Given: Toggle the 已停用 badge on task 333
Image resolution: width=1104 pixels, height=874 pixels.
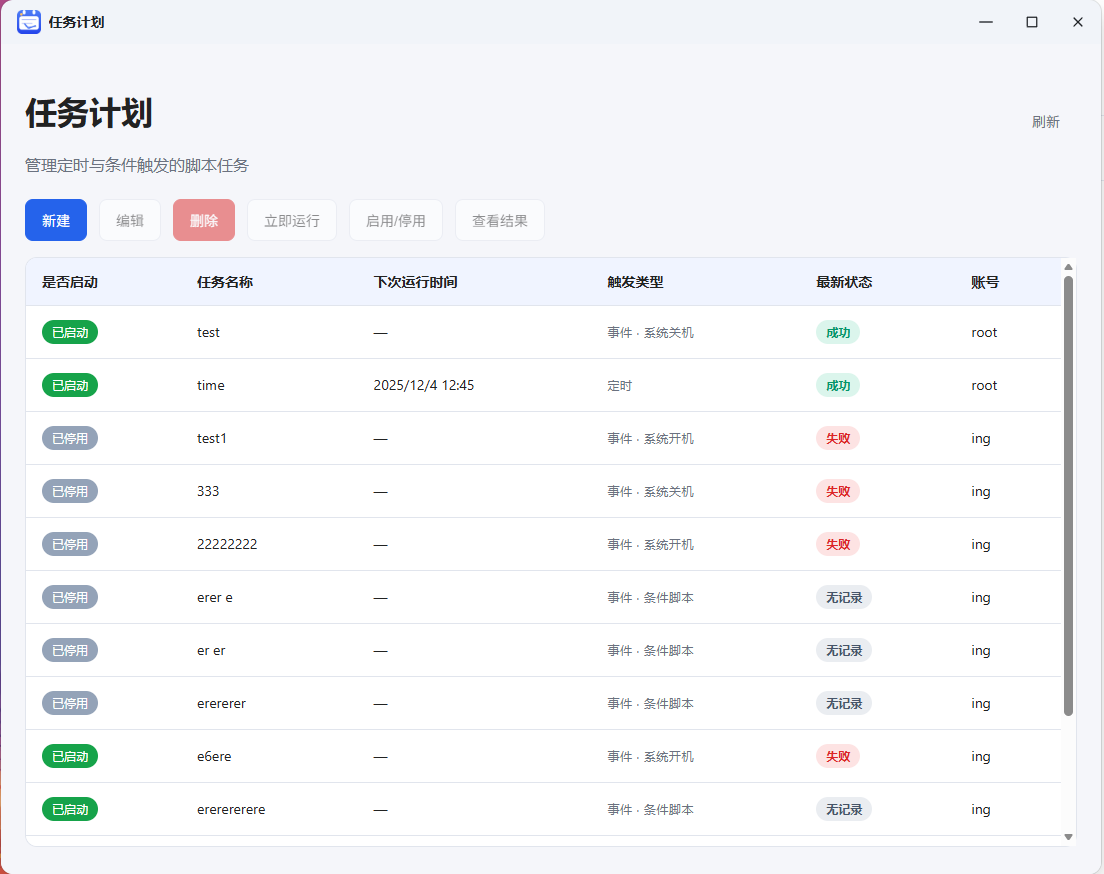Looking at the screenshot, I should (x=69, y=491).
